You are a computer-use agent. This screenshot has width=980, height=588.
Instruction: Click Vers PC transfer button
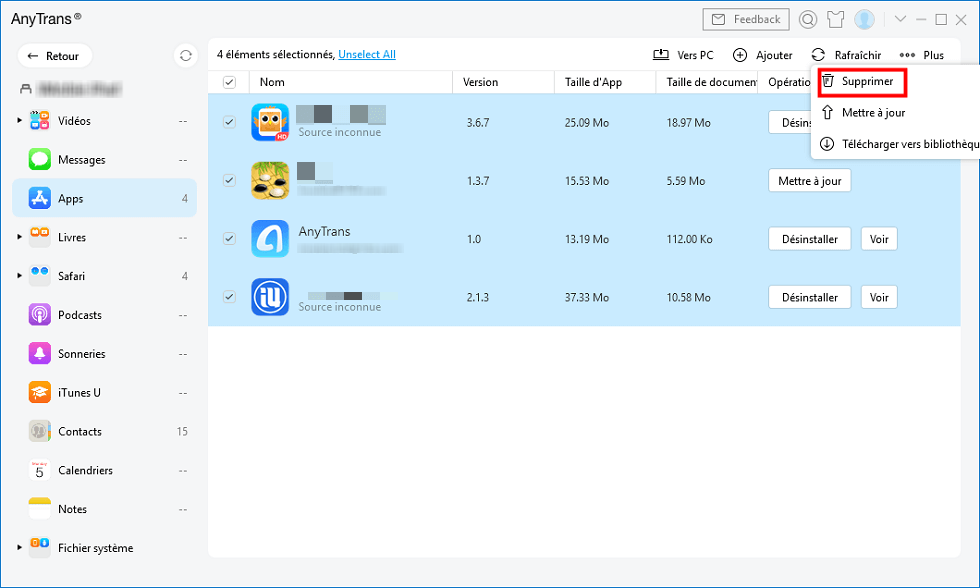pyautogui.click(x=682, y=55)
